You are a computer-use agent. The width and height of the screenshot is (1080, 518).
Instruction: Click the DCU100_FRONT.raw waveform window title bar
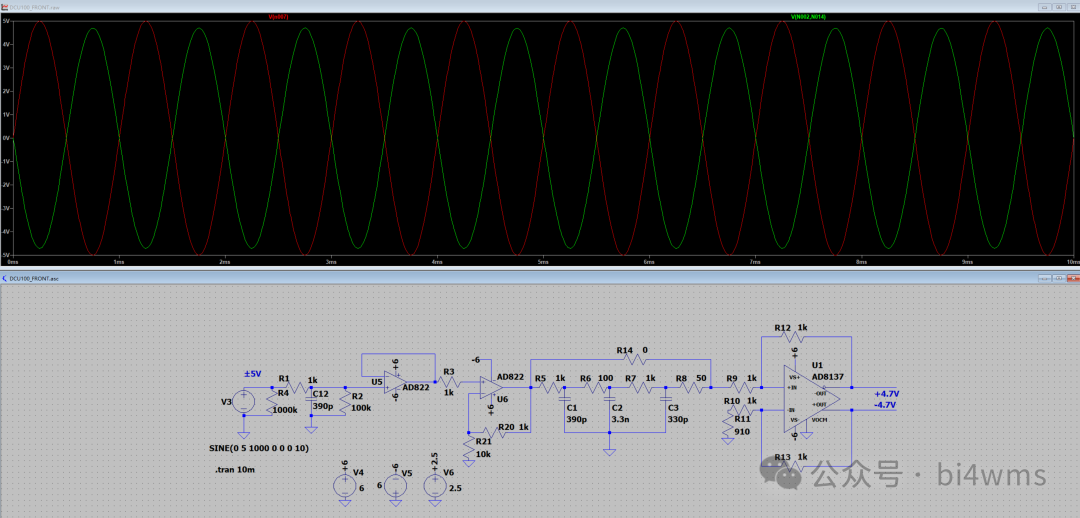coord(500,5)
